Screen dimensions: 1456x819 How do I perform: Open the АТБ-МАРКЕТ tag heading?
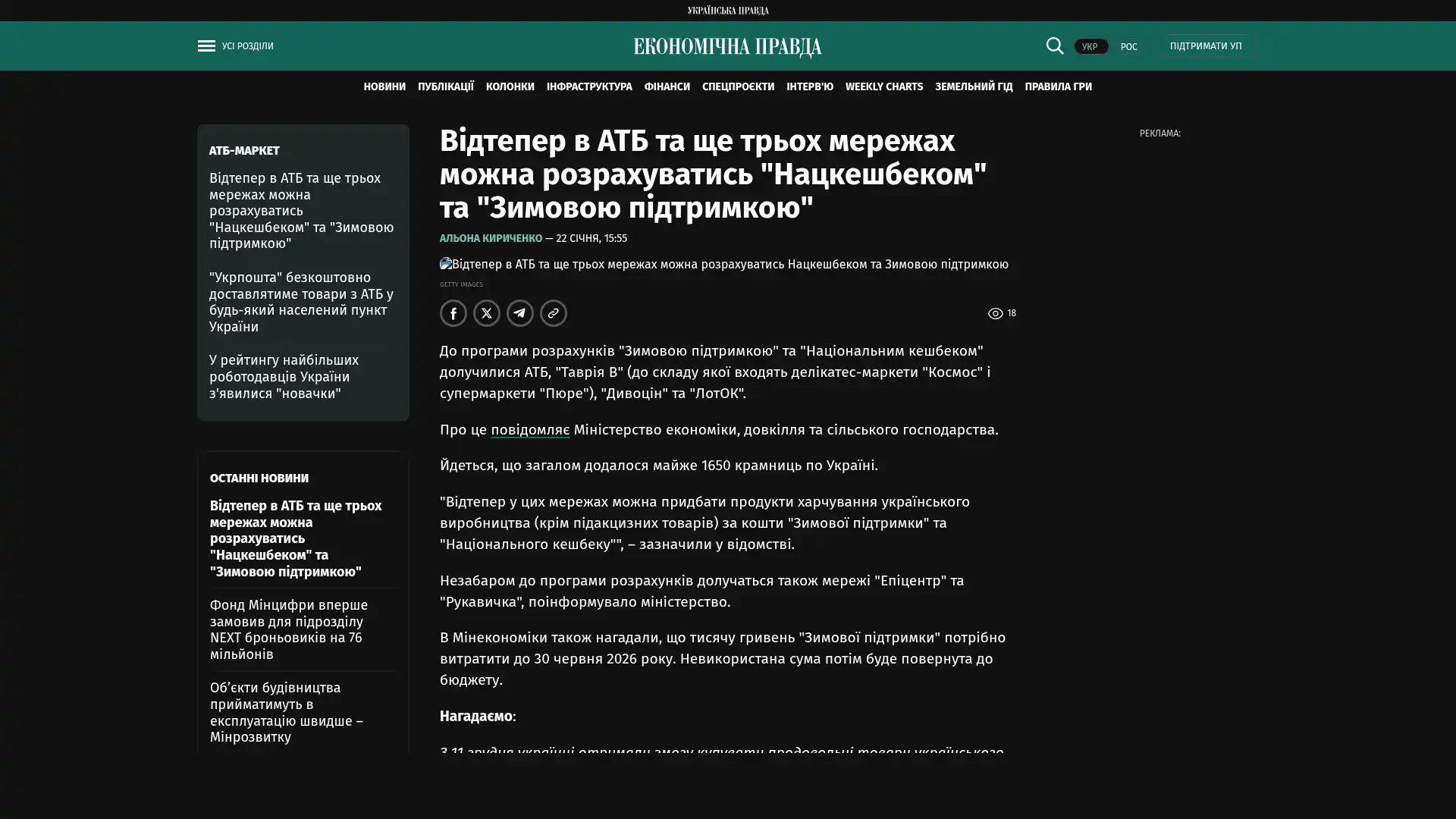click(244, 151)
